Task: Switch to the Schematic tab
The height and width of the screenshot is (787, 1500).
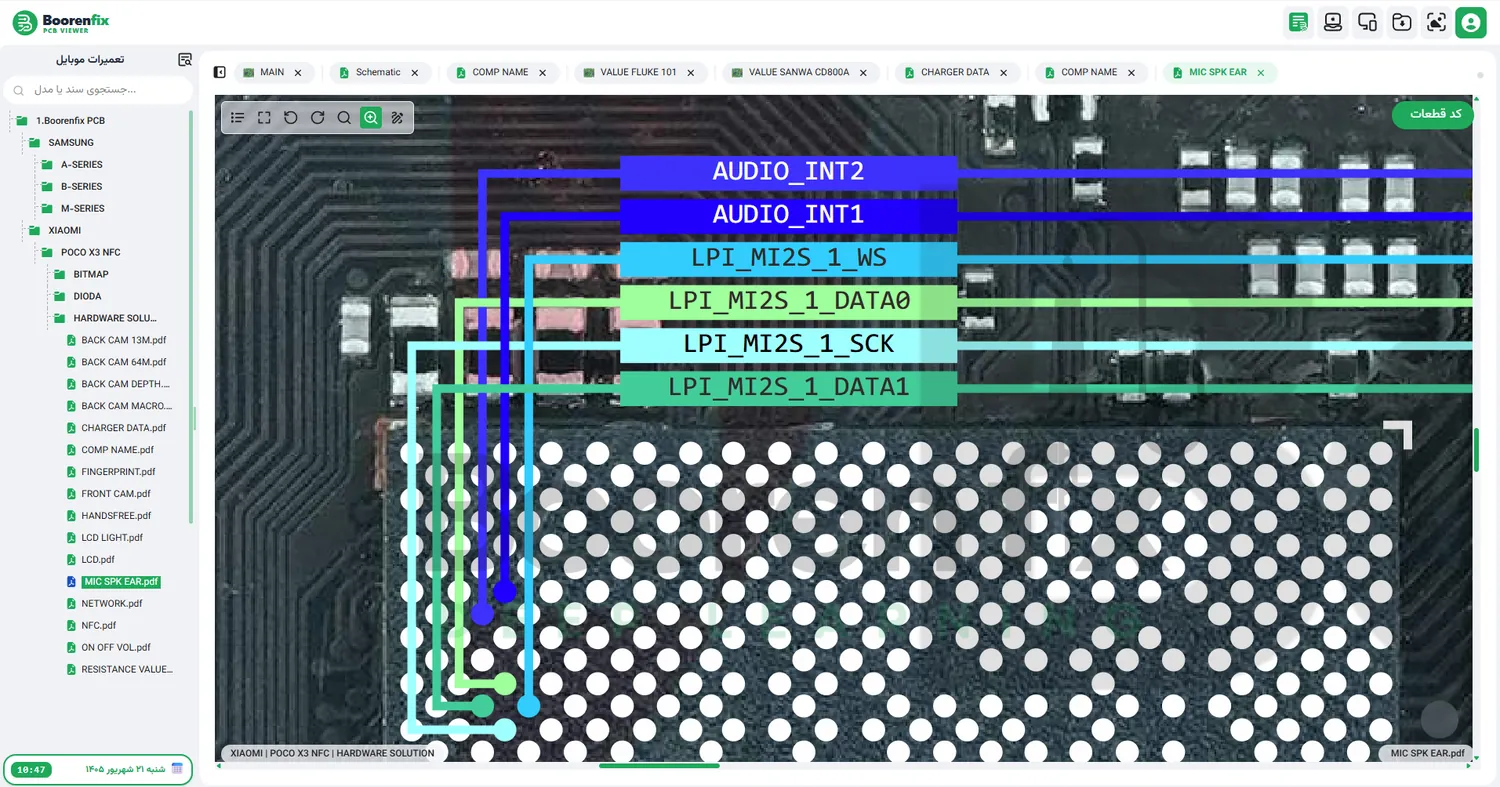Action: point(379,72)
